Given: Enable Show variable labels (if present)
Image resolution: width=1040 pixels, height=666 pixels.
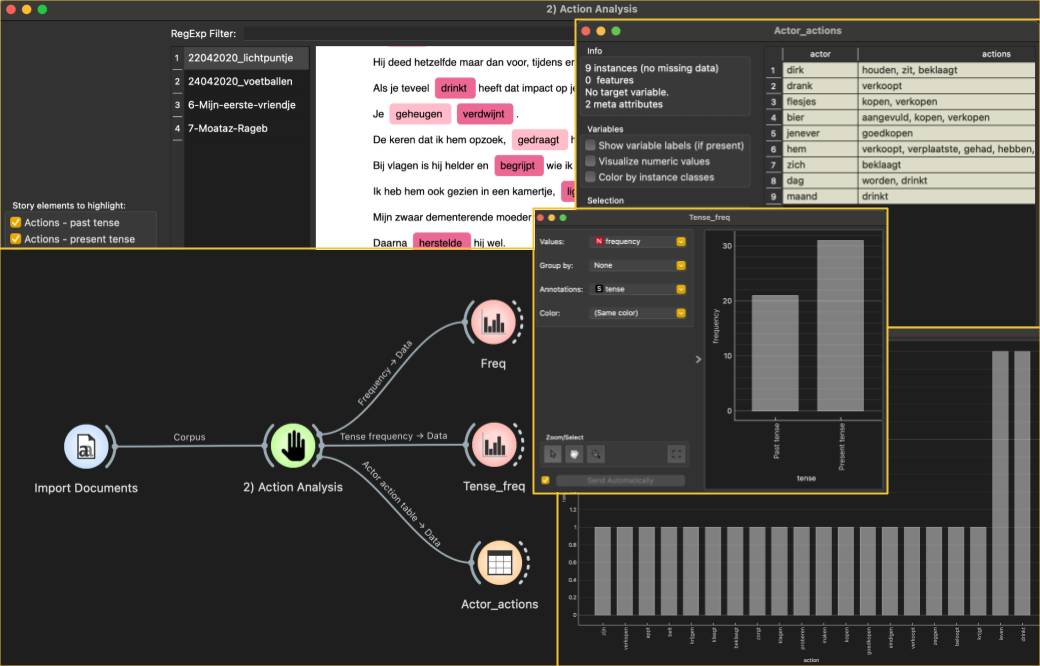Looking at the screenshot, I should (x=590, y=145).
